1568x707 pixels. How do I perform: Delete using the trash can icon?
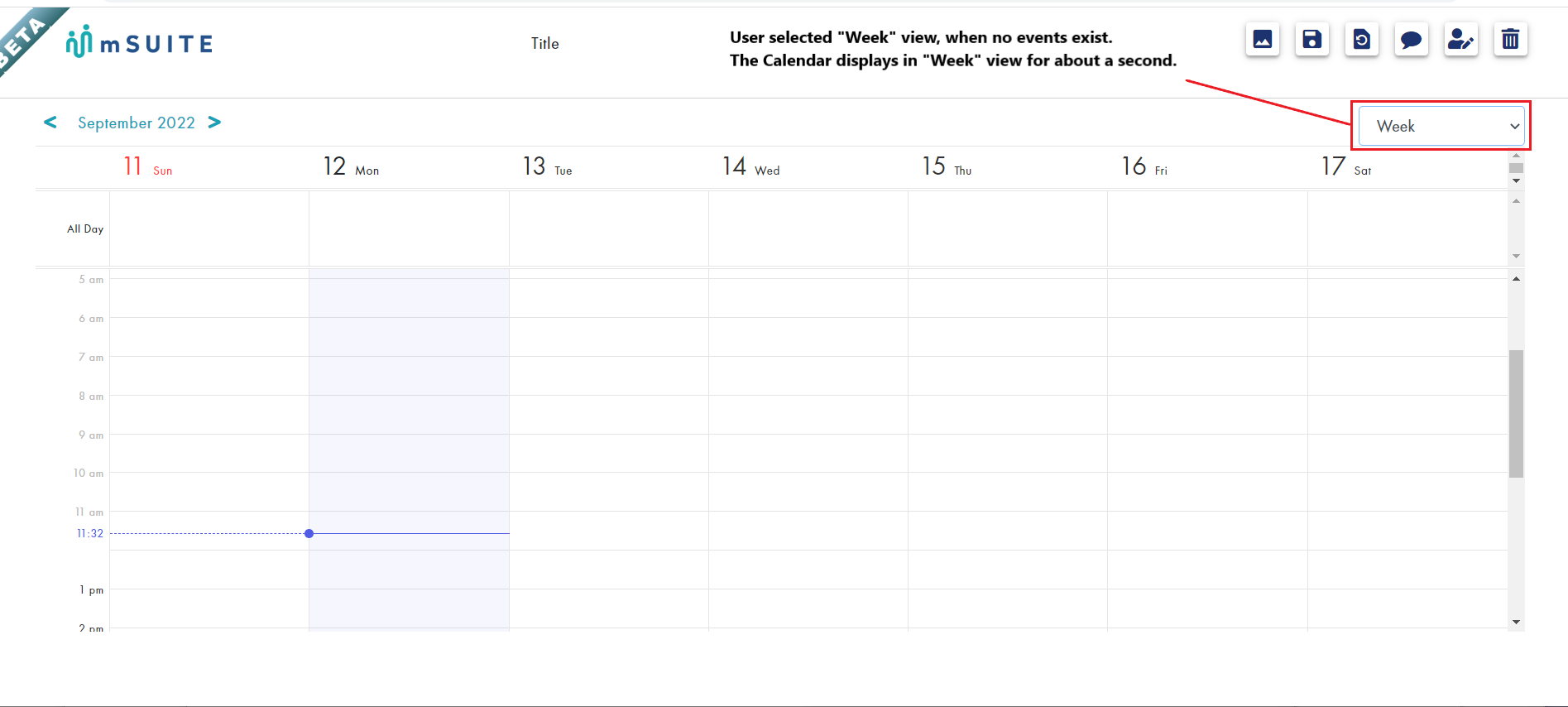(x=1510, y=39)
